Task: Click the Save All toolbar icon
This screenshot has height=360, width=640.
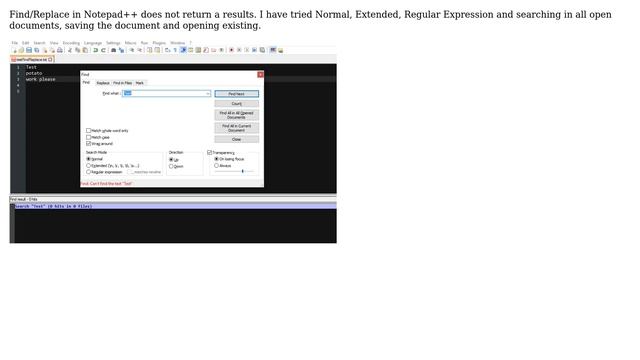Action: point(36,50)
